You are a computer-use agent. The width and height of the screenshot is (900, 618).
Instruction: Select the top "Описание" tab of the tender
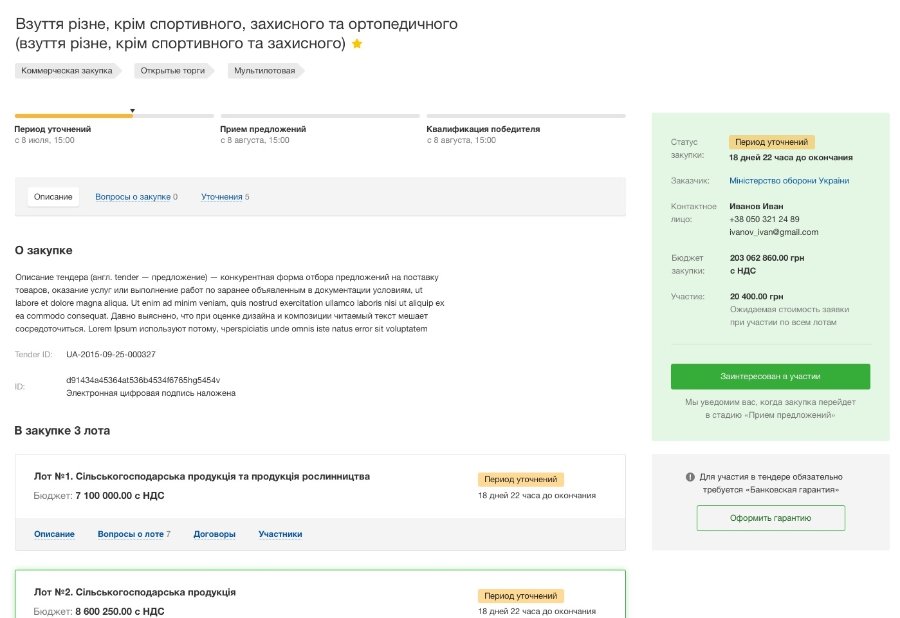[53, 197]
